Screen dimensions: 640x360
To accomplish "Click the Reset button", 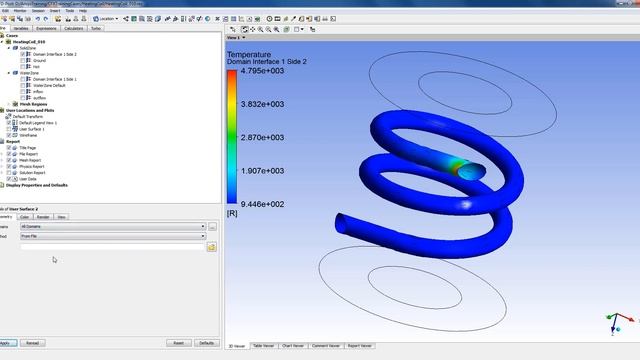I will tap(179, 343).
